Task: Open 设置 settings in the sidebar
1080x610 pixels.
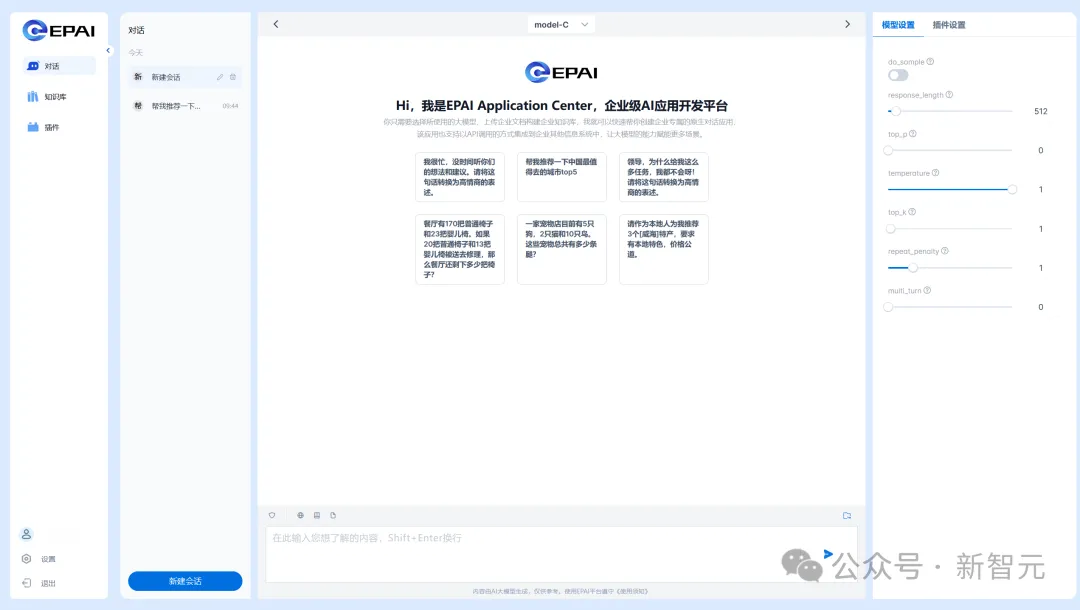Action: [x=39, y=559]
